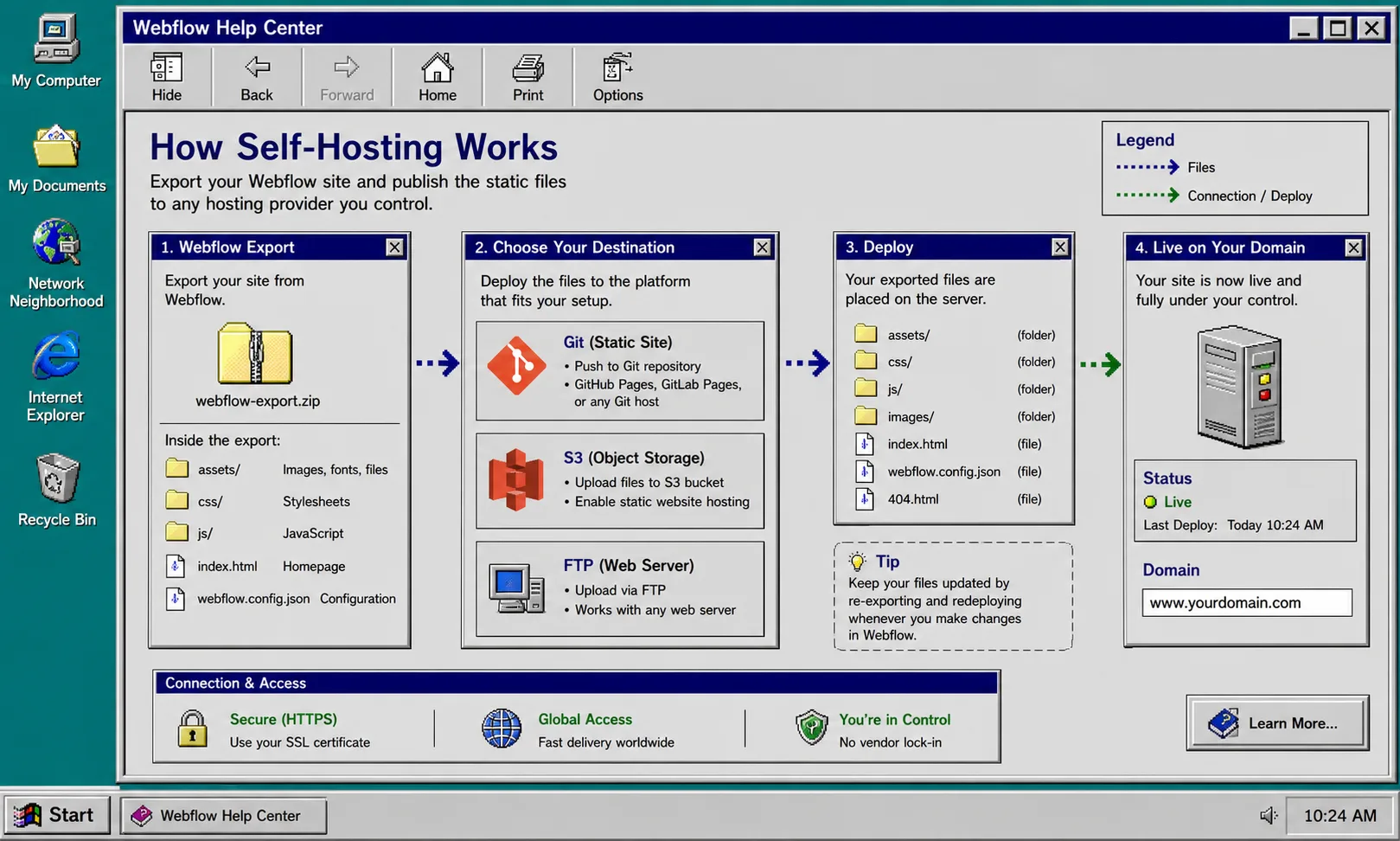Viewport: 1400px width, 841px height.
Task: Click css/ row in Deploy panel
Action: coord(955,362)
